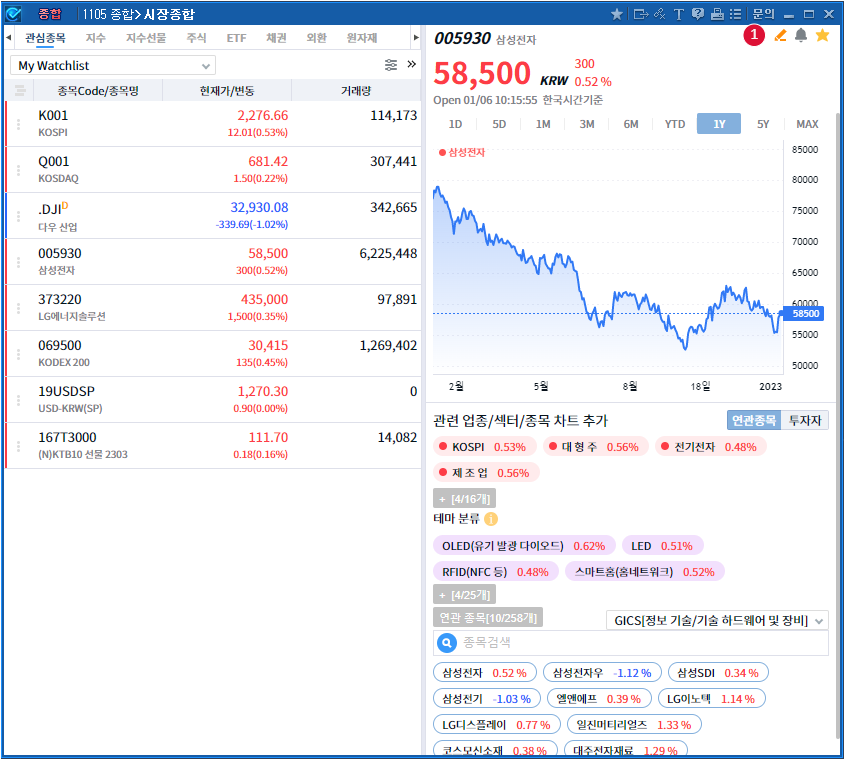Select the 5Y chart period tab

[x=763, y=124]
